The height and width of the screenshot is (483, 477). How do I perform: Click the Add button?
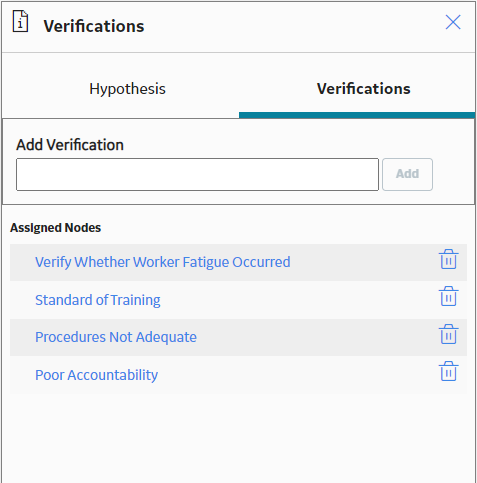407,174
